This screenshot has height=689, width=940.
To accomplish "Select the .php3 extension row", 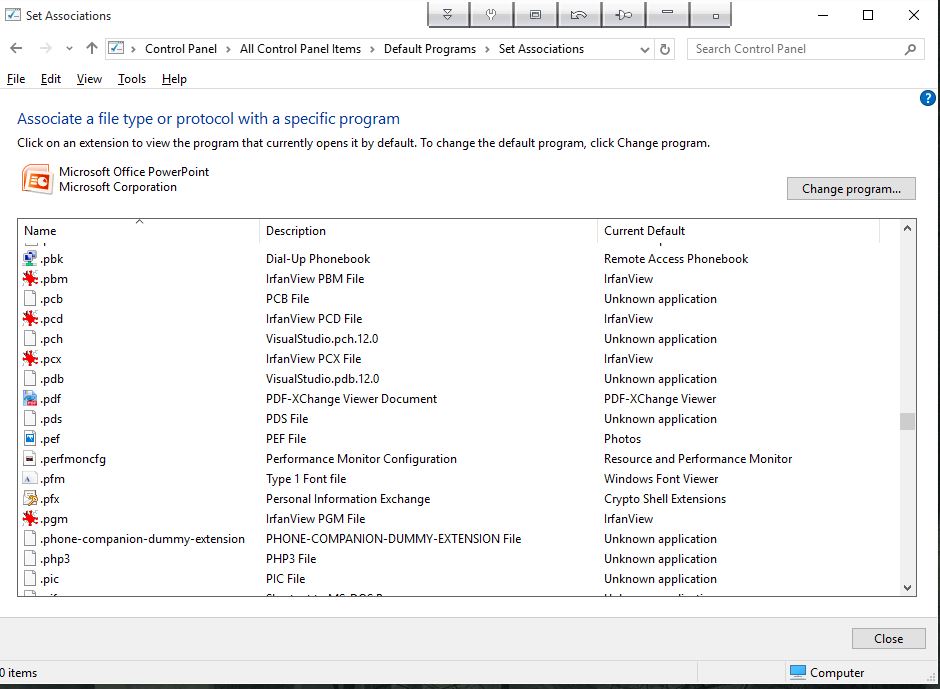I will pos(459,558).
